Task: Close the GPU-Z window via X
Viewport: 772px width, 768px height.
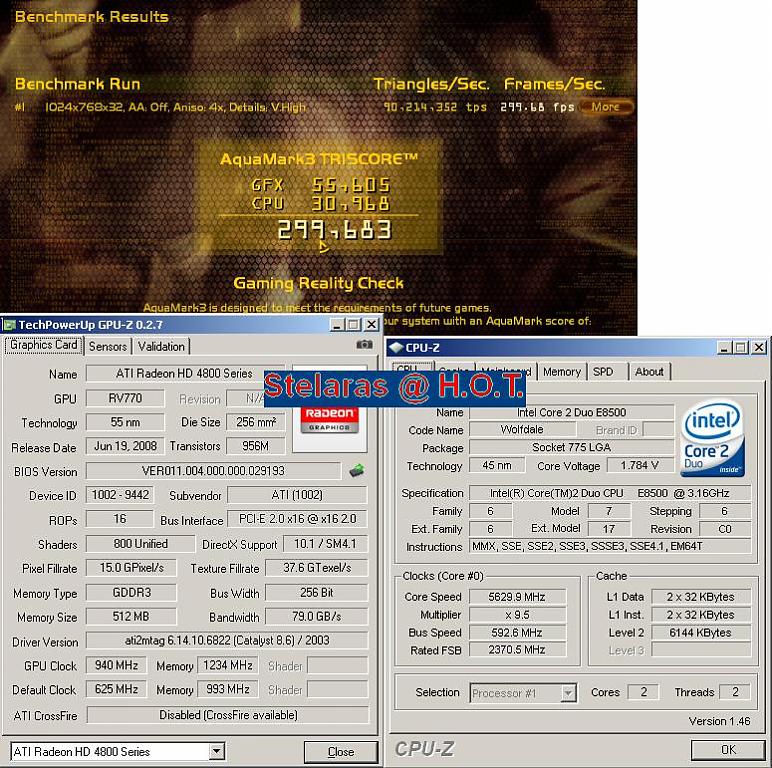Action: point(372,325)
